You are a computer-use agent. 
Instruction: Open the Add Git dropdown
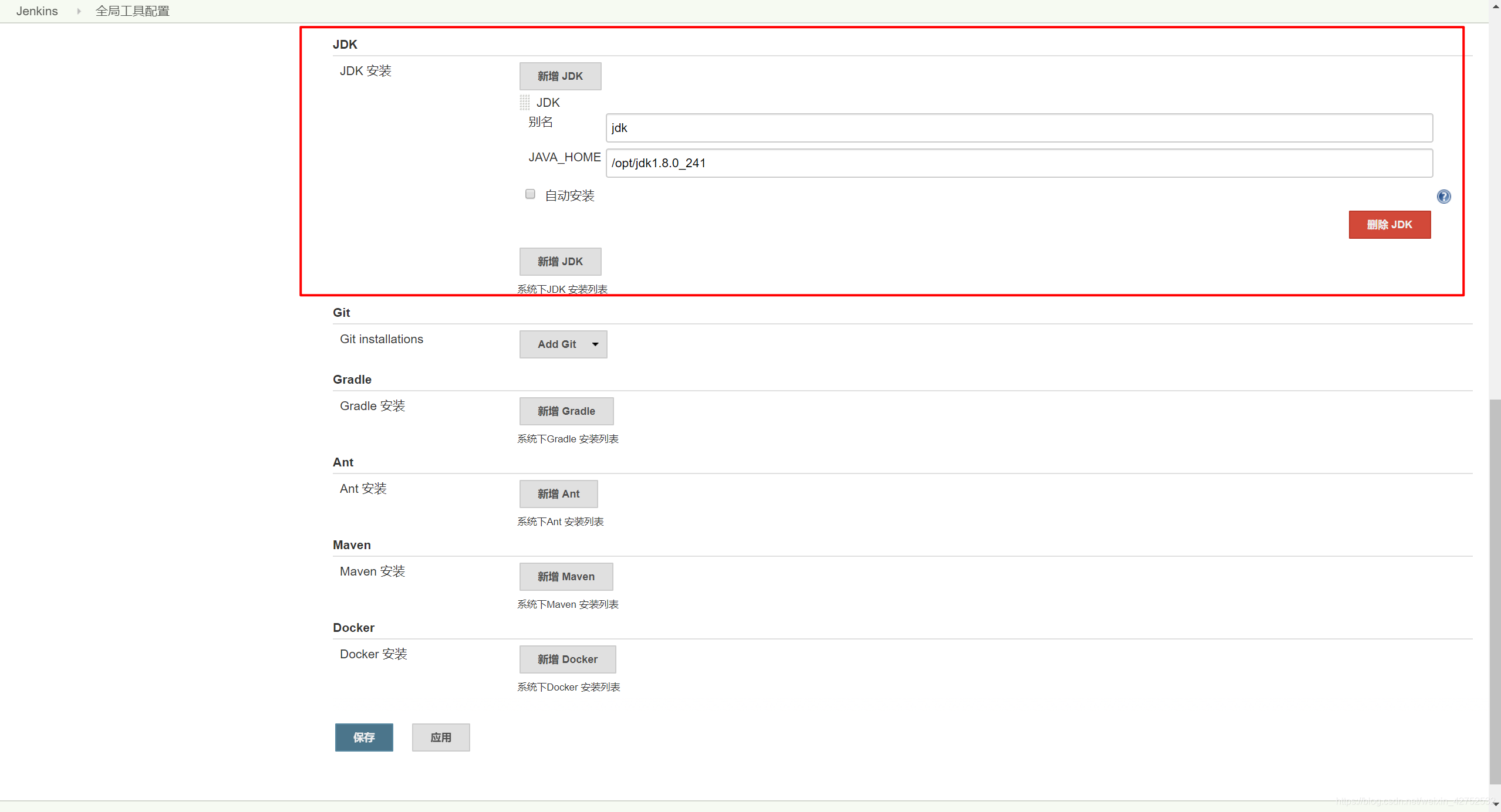click(x=563, y=344)
